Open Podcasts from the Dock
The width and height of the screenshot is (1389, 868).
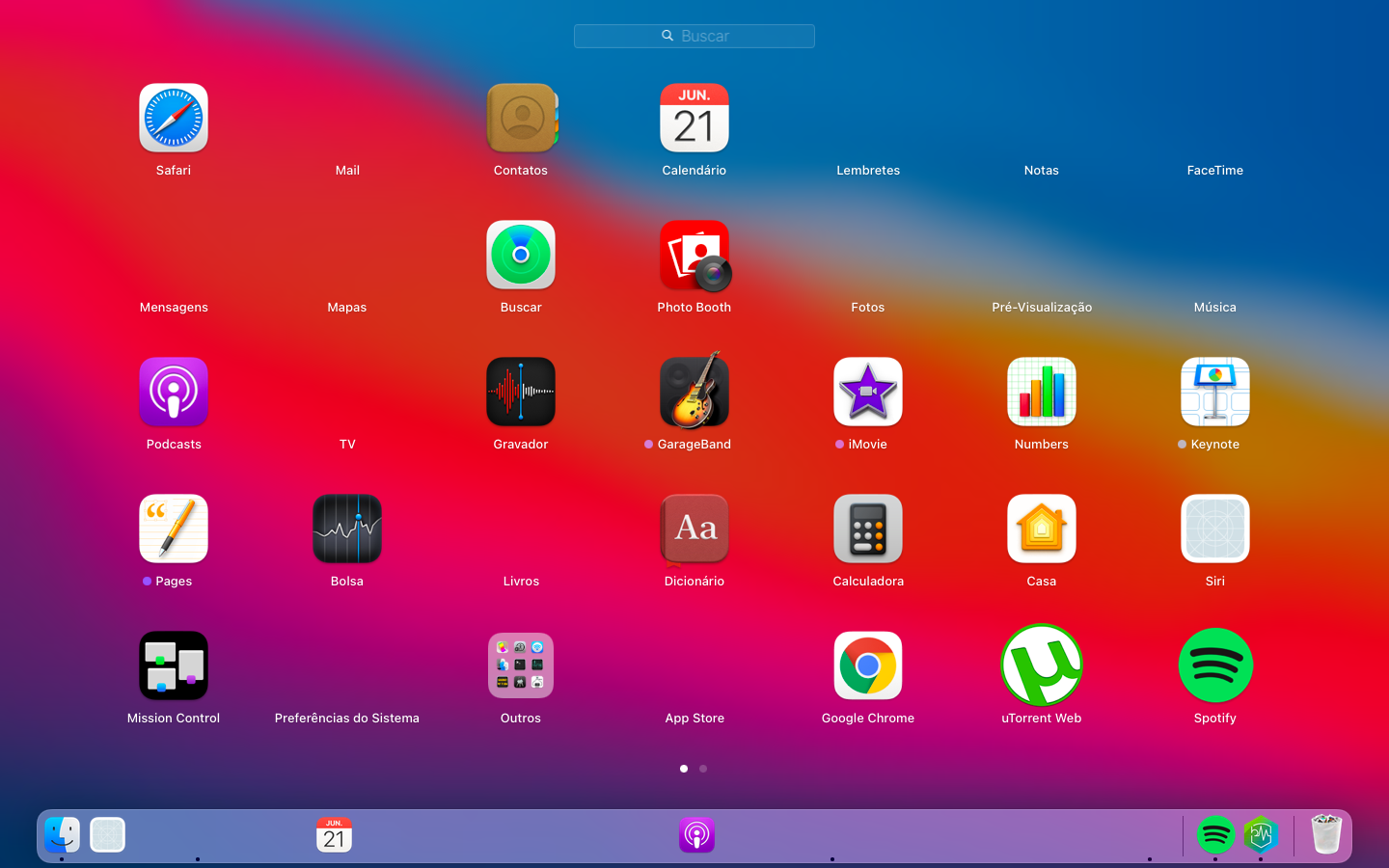click(x=696, y=835)
